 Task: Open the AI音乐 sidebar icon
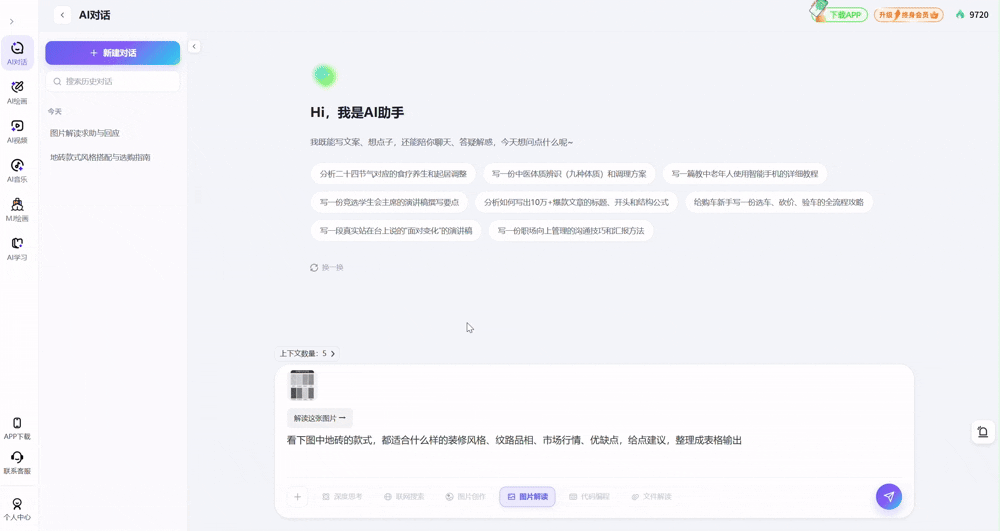17,170
